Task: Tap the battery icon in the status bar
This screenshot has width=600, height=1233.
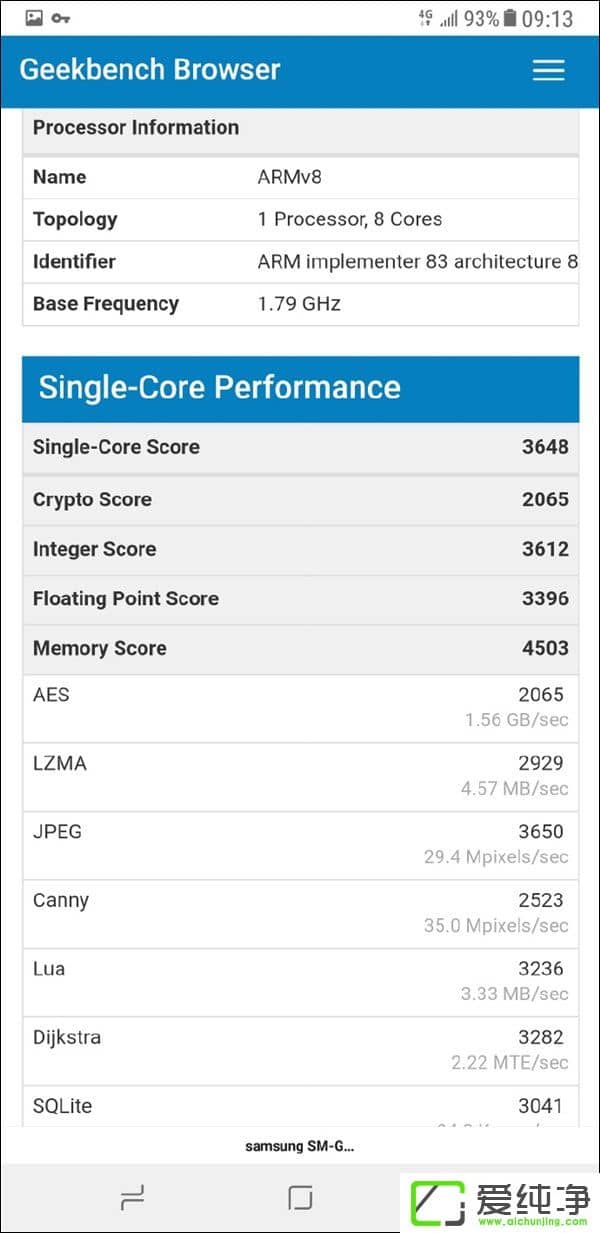Action: (510, 16)
